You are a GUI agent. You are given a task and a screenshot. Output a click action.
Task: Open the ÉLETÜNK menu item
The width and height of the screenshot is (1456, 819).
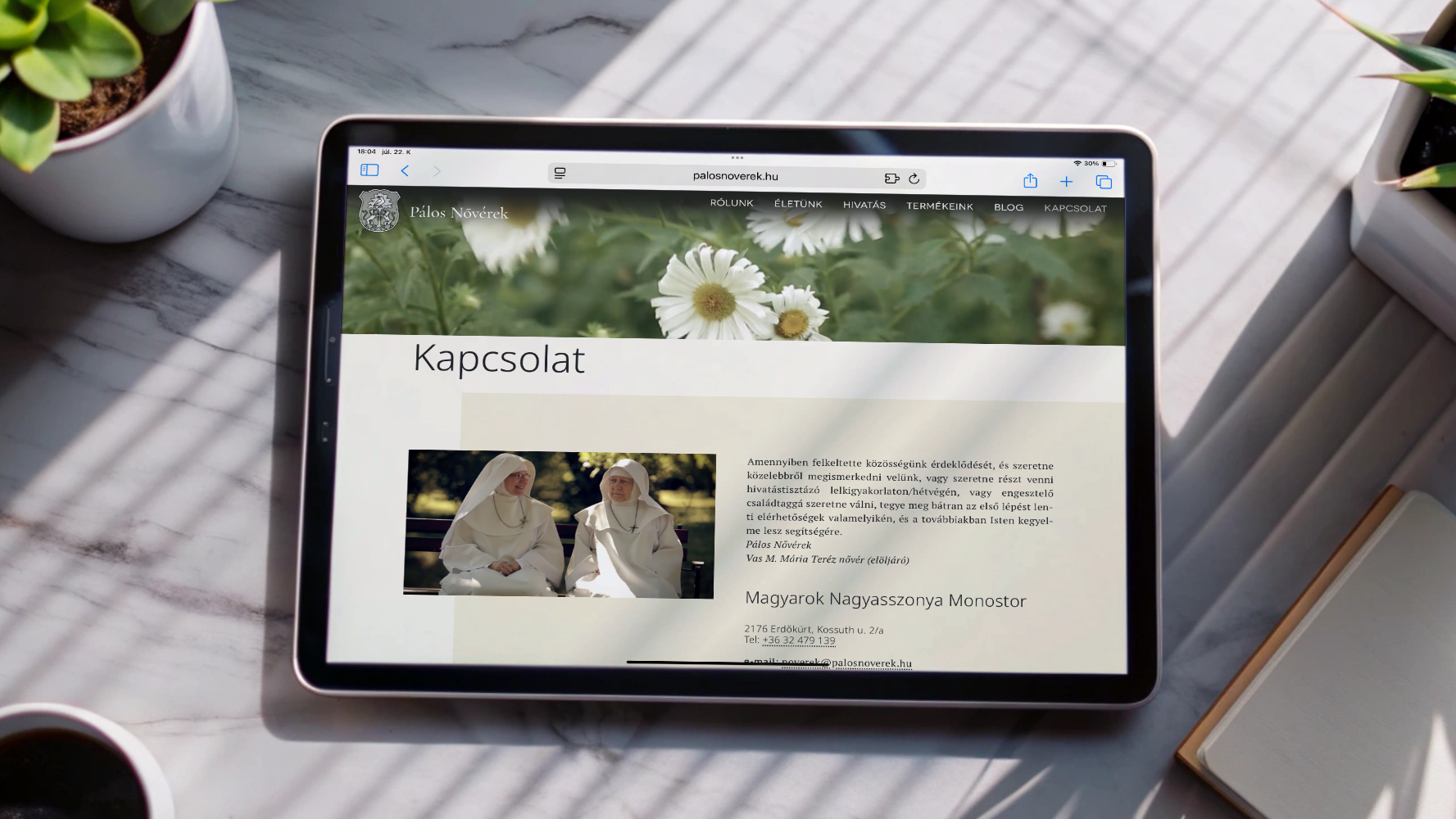click(798, 204)
